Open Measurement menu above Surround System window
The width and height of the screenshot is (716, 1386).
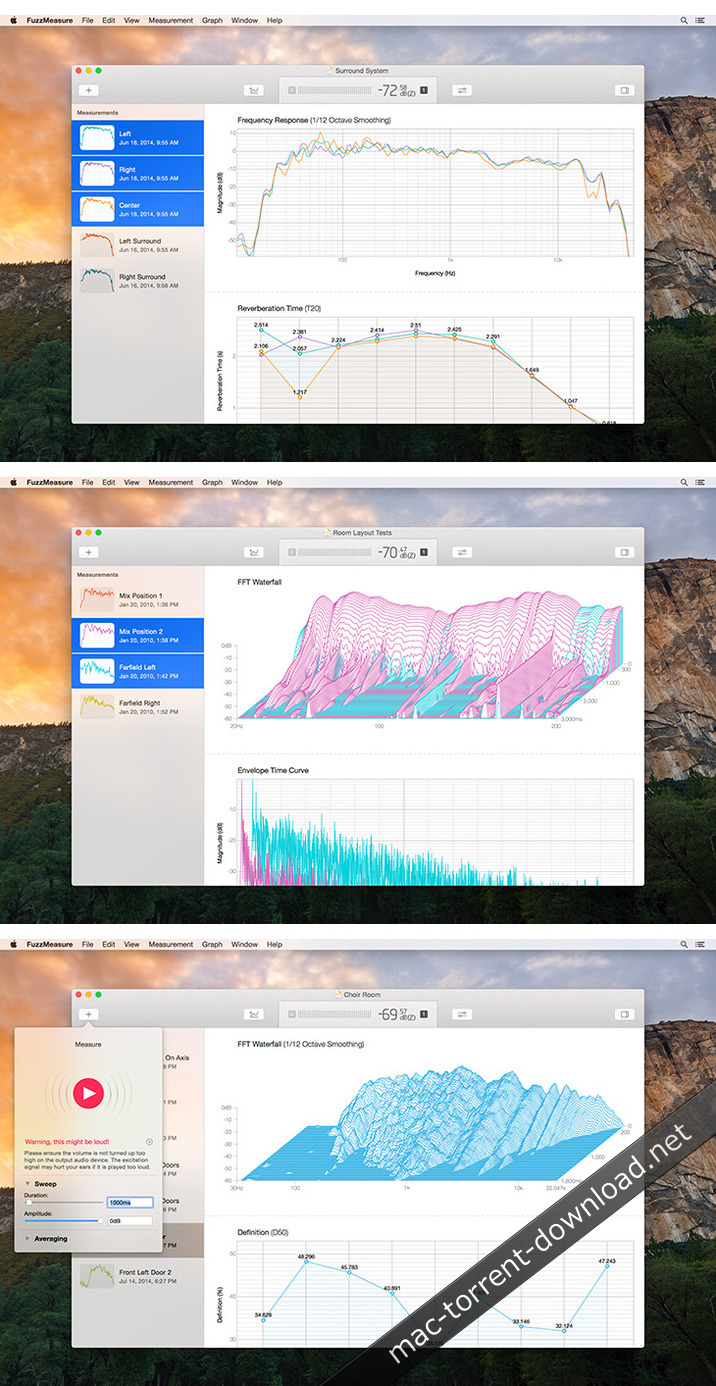171,20
